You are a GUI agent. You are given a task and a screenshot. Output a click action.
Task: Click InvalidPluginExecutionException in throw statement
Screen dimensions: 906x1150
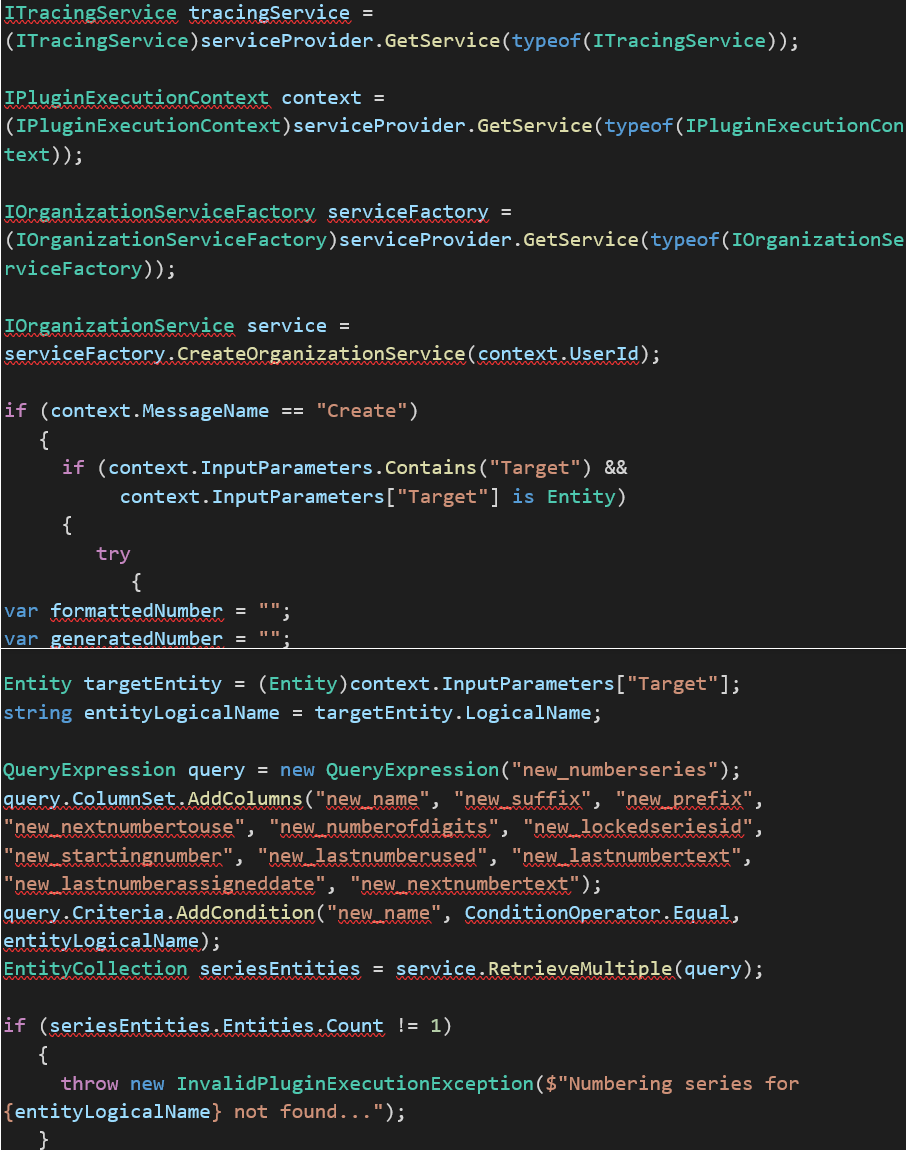(355, 1084)
